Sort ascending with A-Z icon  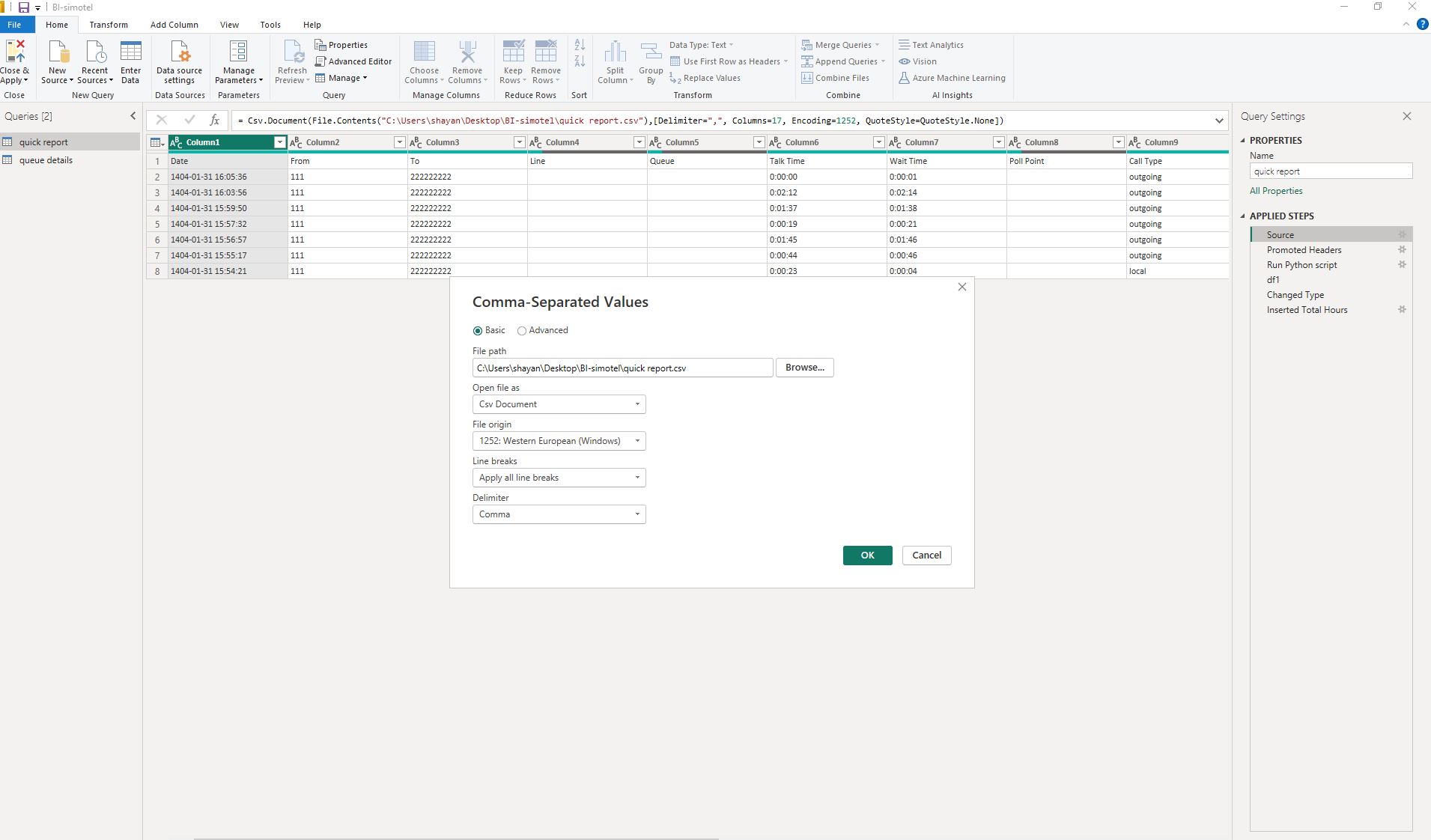pos(580,45)
